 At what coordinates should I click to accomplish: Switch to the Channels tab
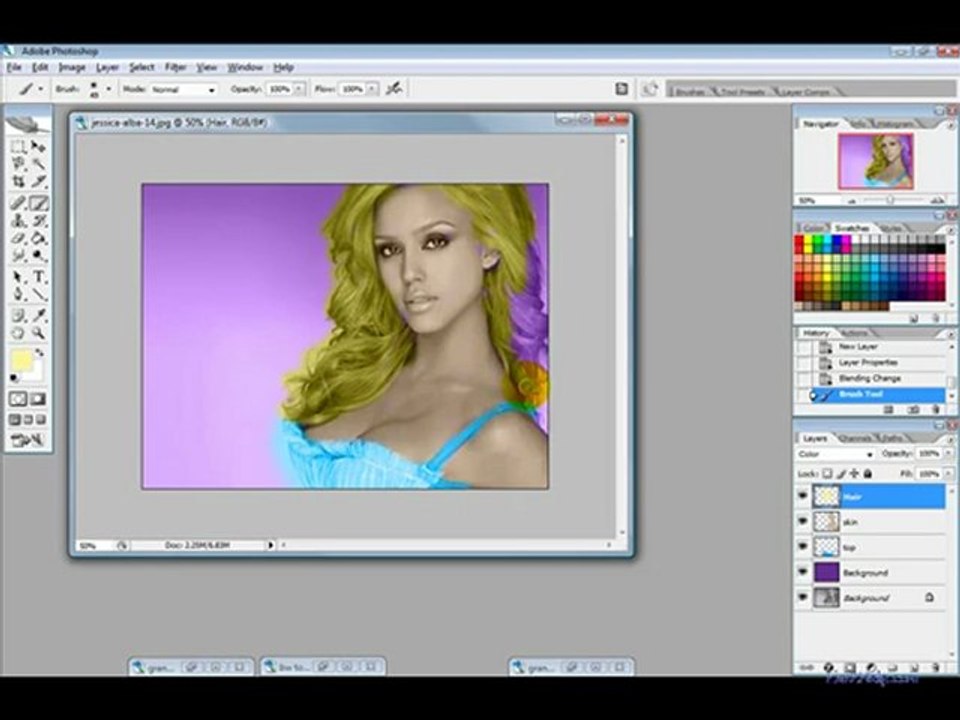[855, 438]
